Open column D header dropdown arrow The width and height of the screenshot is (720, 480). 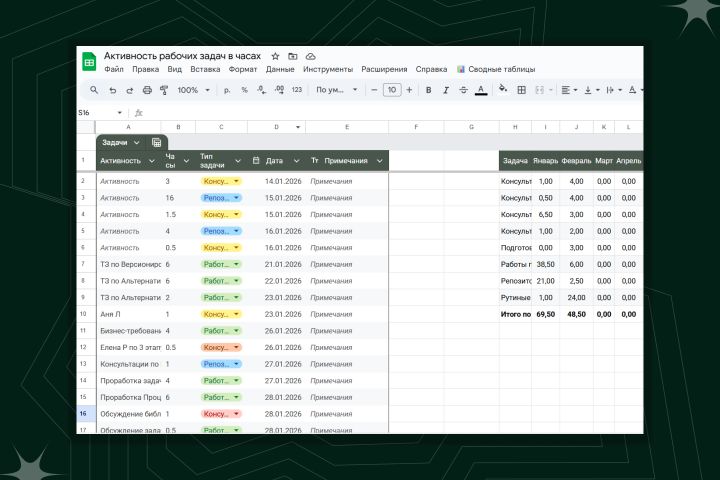(298, 127)
